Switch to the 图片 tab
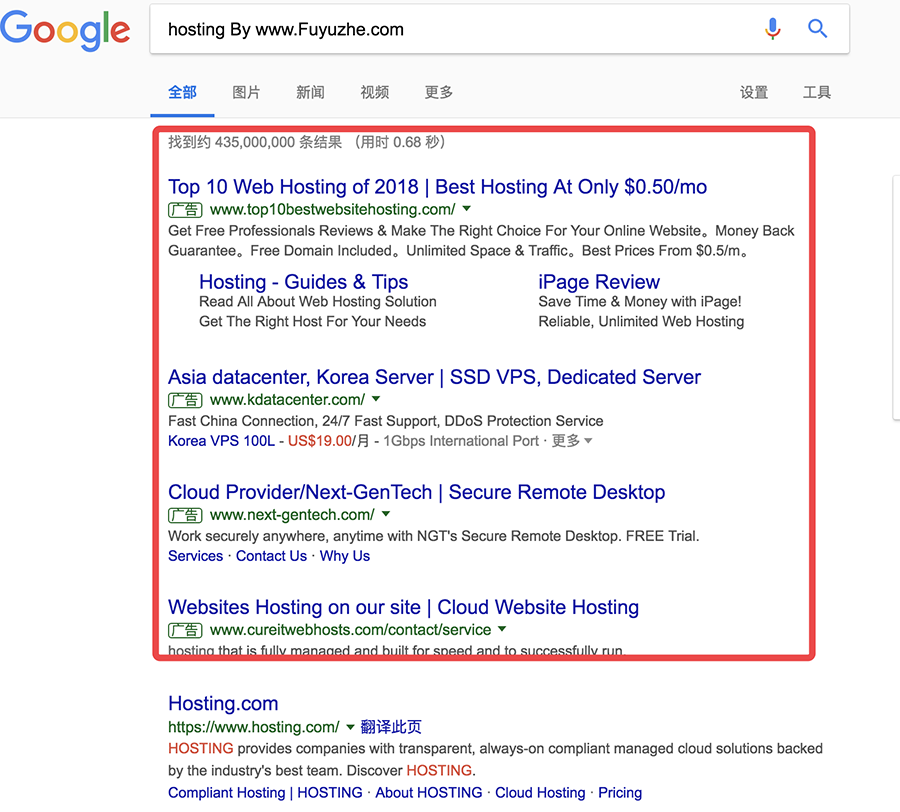Screen dimensions: 900x812 pos(246,92)
